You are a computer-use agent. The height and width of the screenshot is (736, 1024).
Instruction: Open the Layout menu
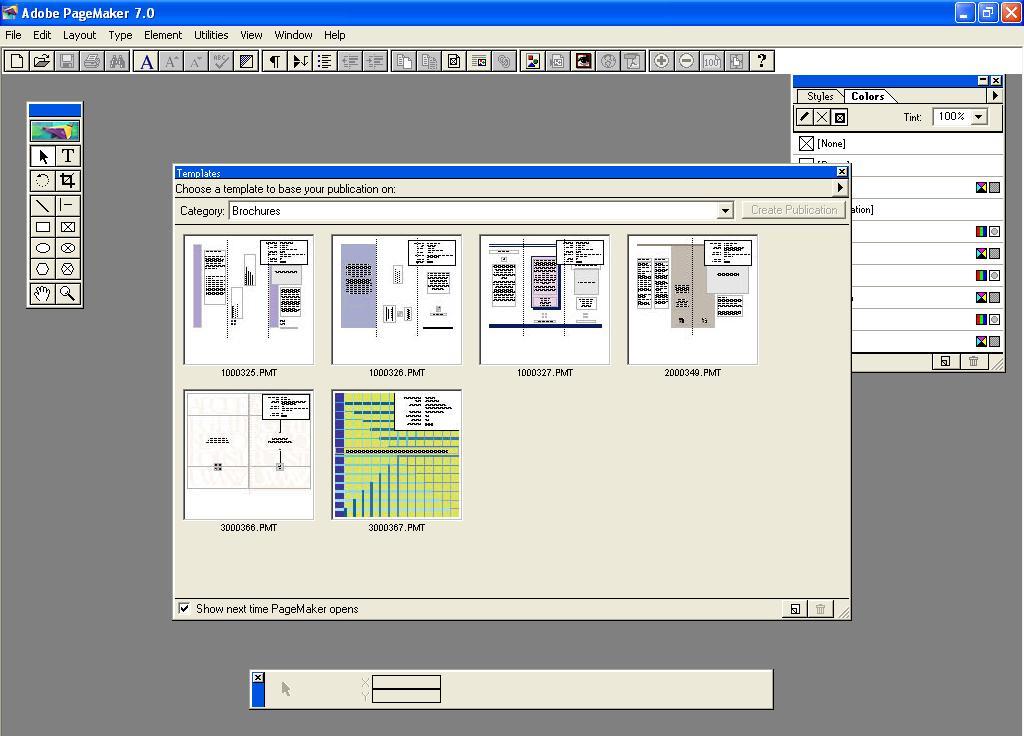click(79, 35)
